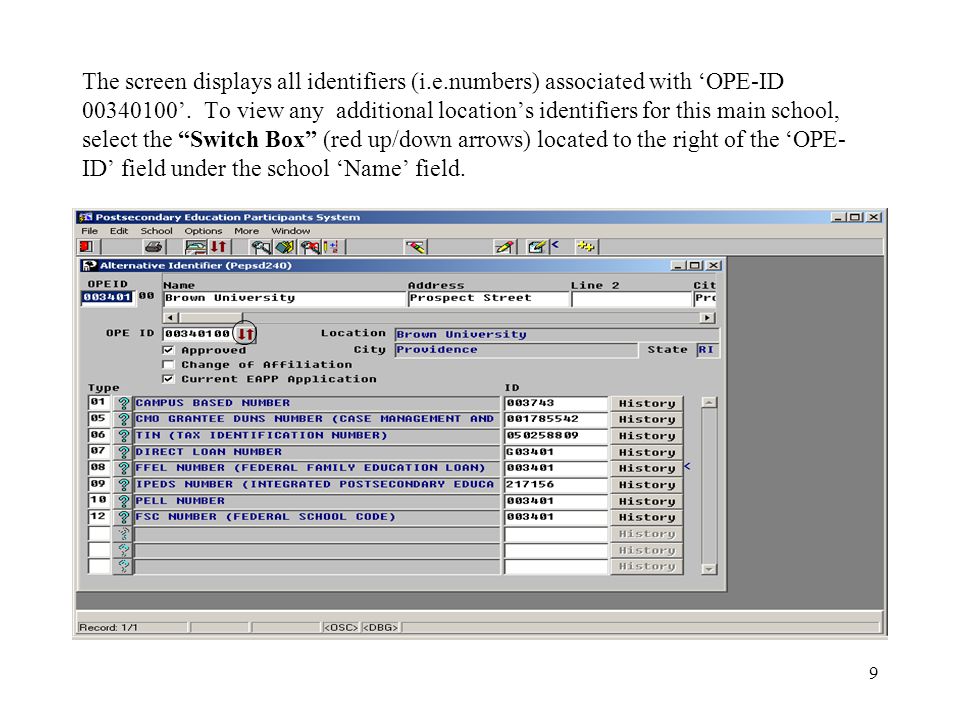Image resolution: width=960 pixels, height=720 pixels.
Task: Open History for Direct Loan Number
Action: [x=647, y=452]
